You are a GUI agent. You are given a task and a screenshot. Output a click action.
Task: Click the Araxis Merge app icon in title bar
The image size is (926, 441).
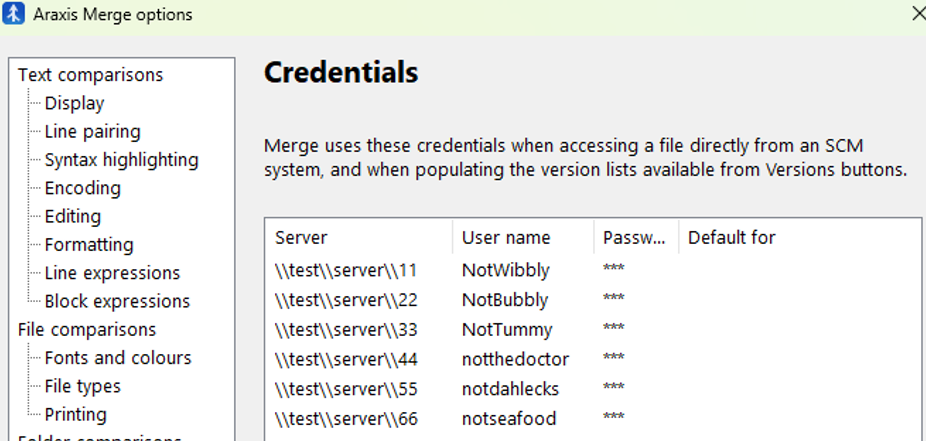pyautogui.click(x=13, y=14)
